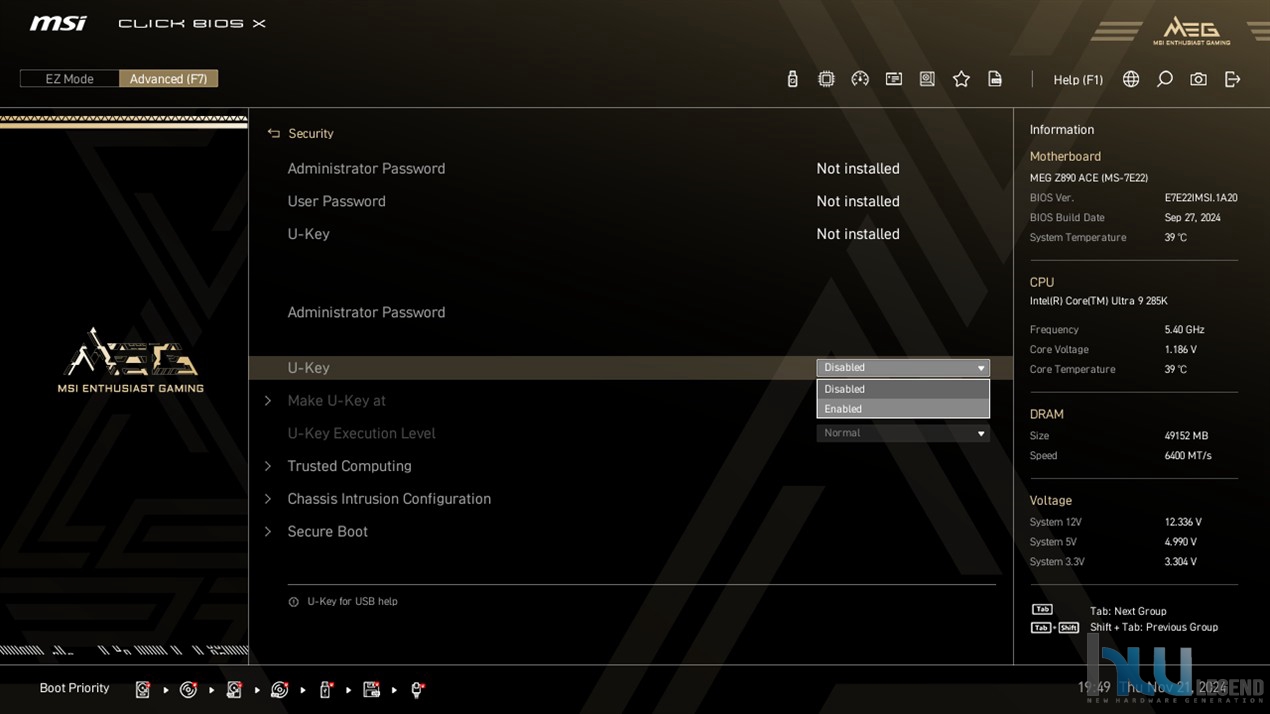Click U-Key Not installed status
The height and width of the screenshot is (714, 1270).
coord(858,234)
